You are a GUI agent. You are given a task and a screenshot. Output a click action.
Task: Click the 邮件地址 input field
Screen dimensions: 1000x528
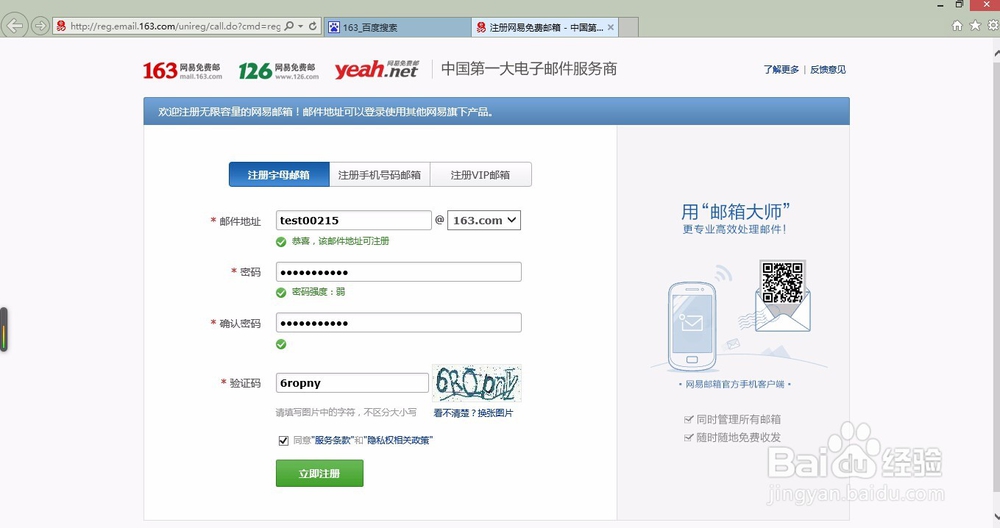click(353, 220)
